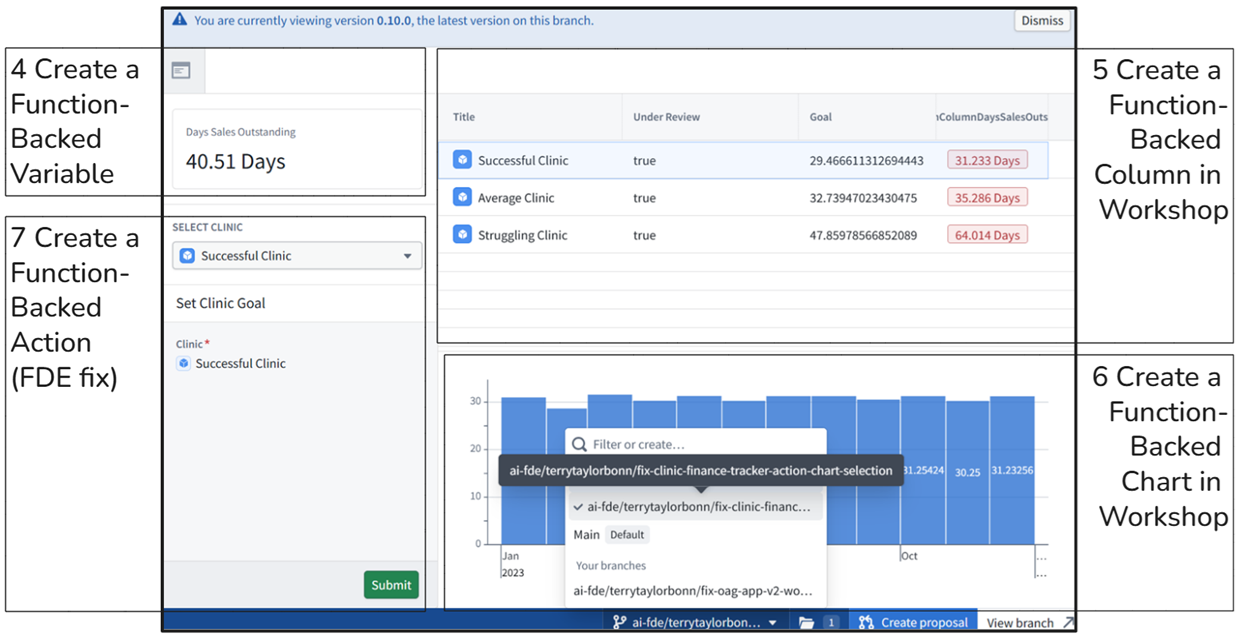1240x637 pixels.
Task: Click the View branch link
Action: pos(1028,622)
